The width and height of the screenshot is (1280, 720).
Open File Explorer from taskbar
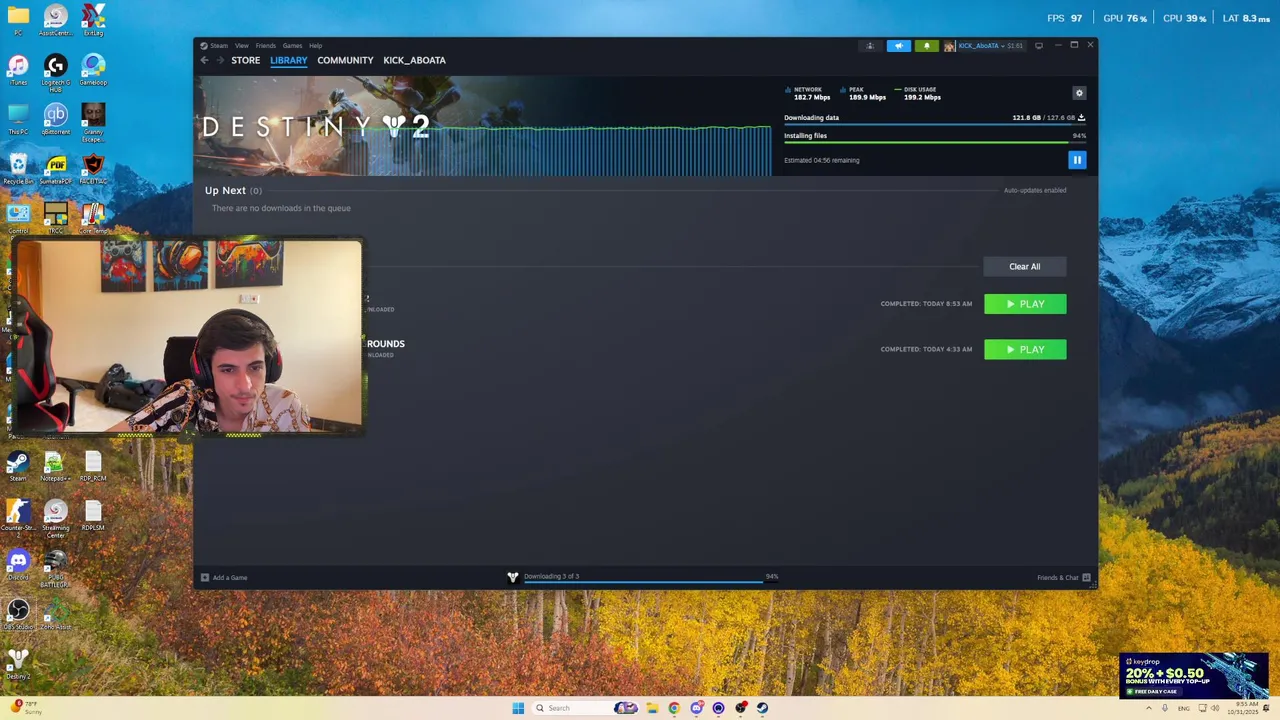click(652, 708)
